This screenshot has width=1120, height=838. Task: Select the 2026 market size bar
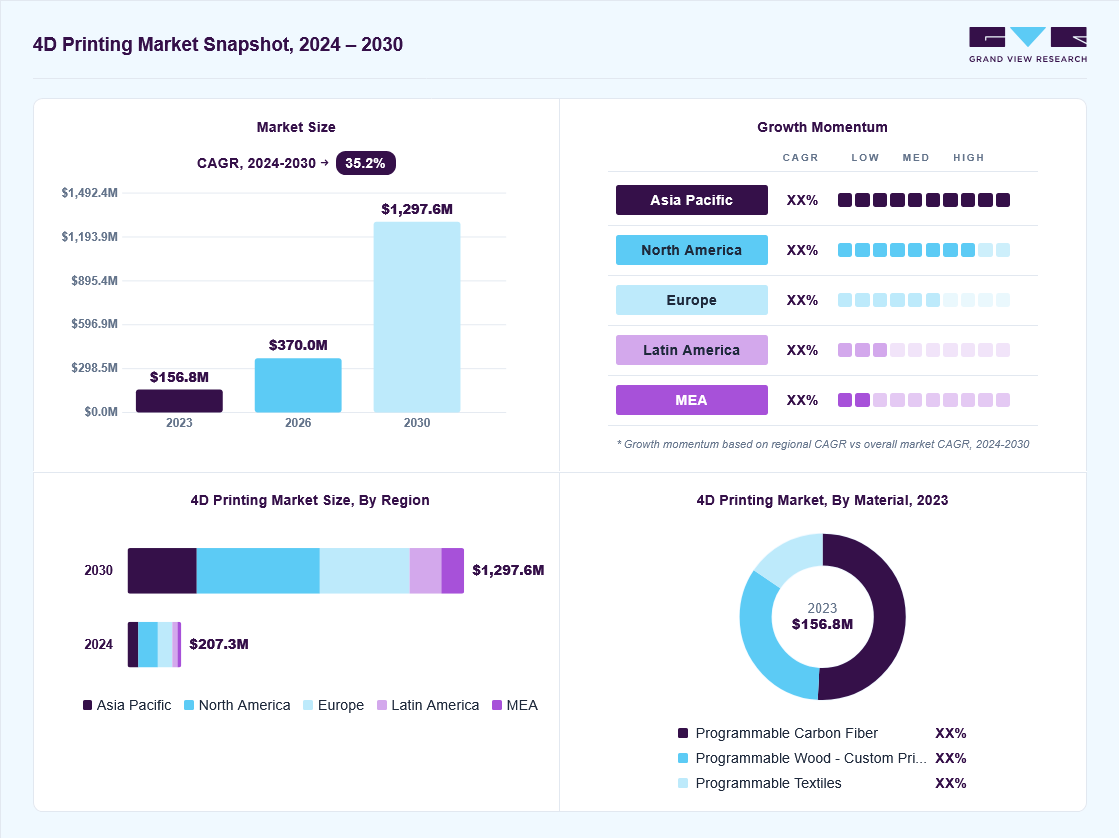(298, 385)
